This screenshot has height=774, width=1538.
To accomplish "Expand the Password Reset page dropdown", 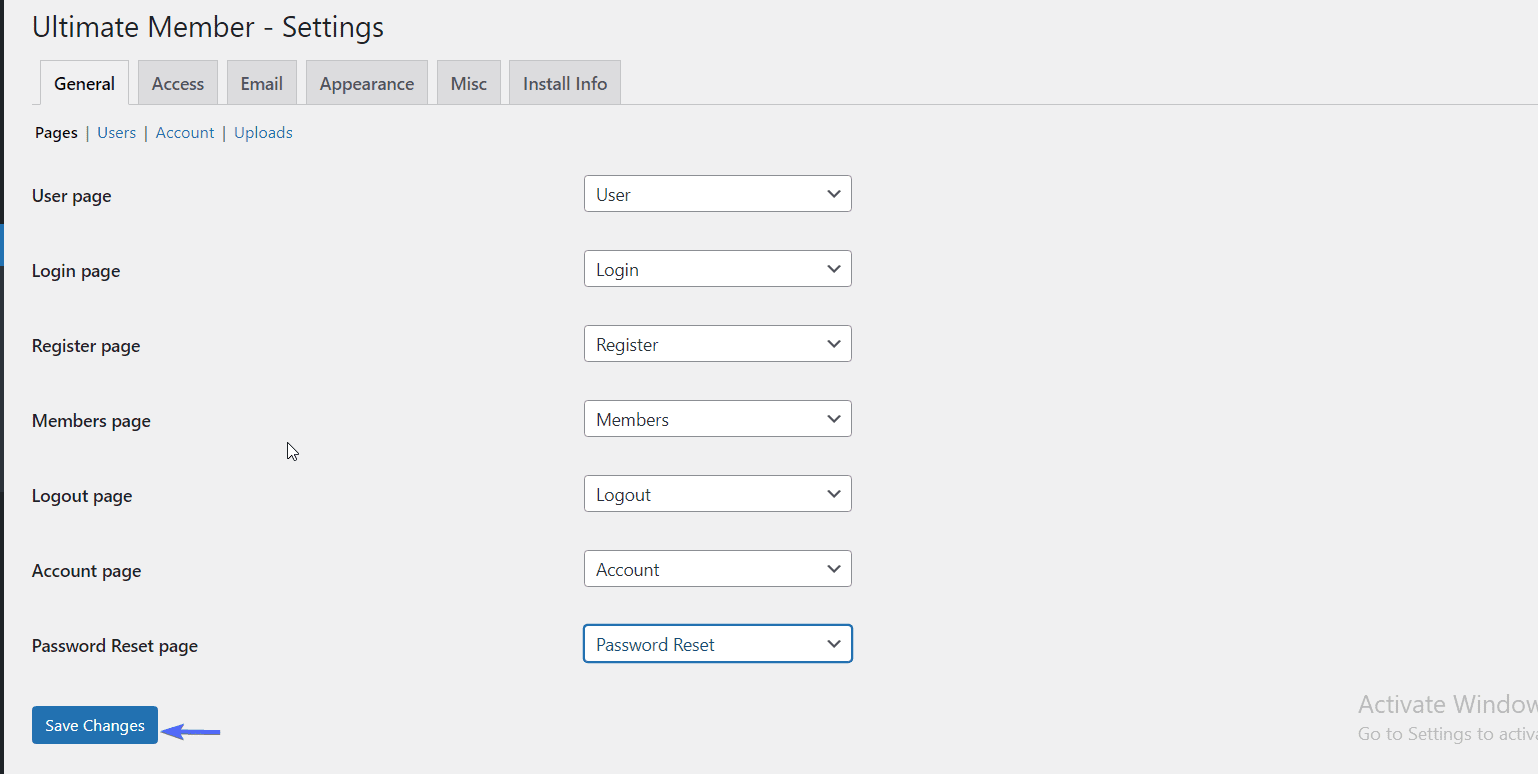I will pyautogui.click(x=718, y=644).
